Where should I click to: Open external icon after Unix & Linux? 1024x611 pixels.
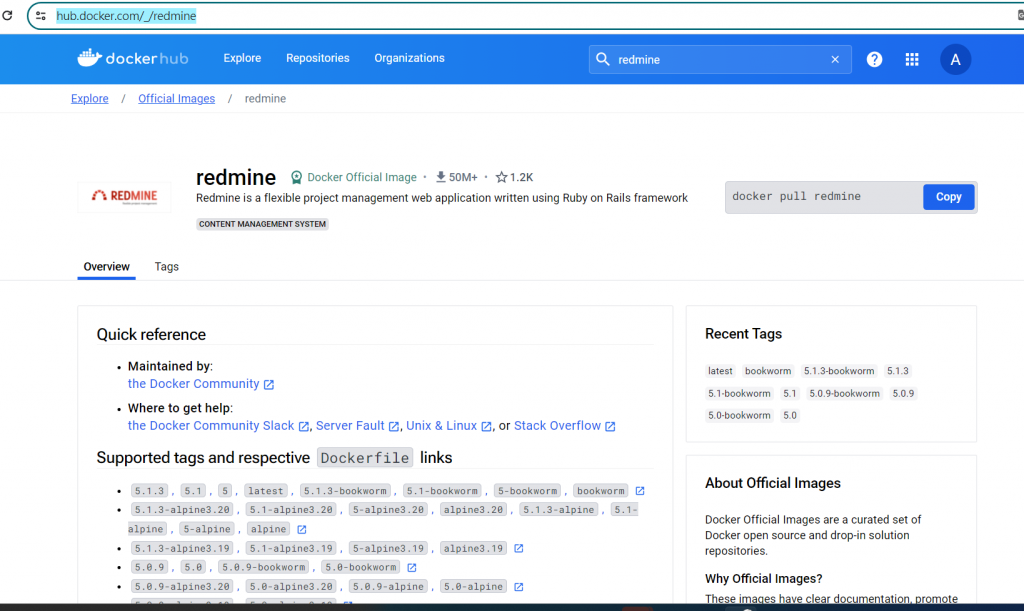[486, 426]
